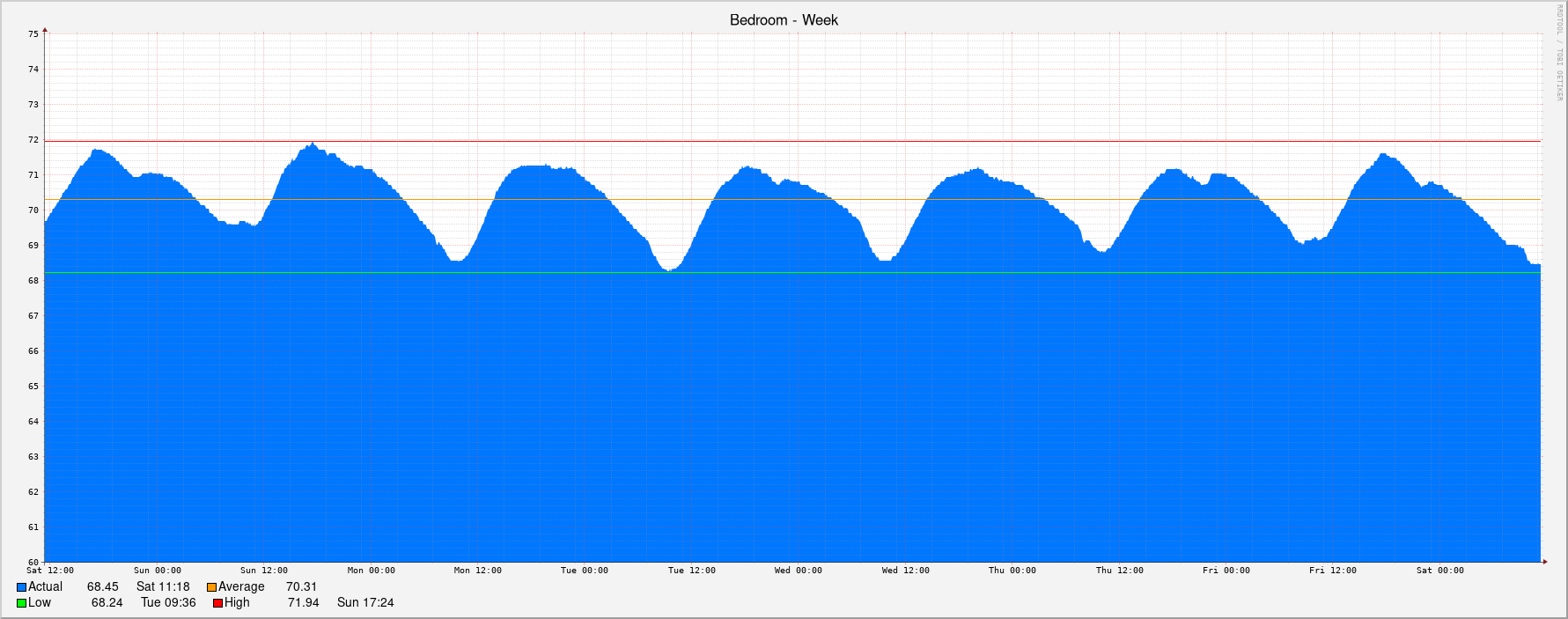Select the "Fri 00:00" x-axis label
This screenshot has height=619, width=1568.
(1226, 571)
